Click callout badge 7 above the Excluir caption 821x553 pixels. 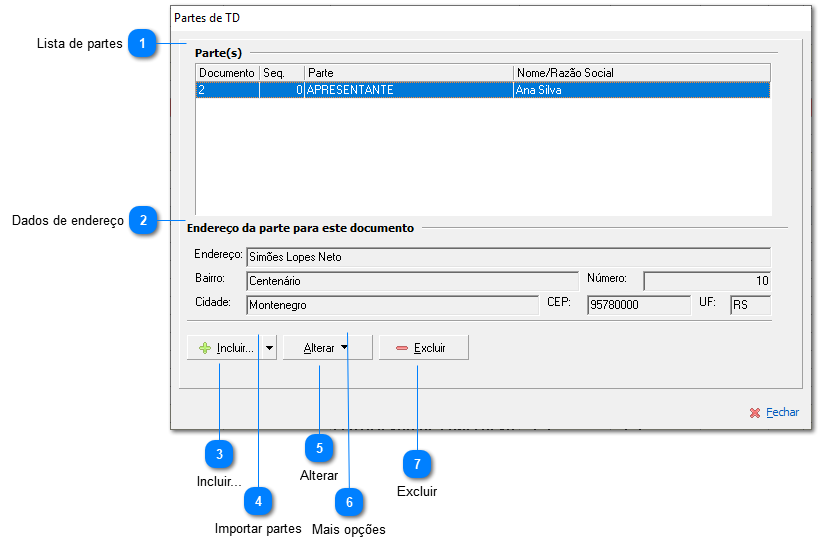point(417,464)
